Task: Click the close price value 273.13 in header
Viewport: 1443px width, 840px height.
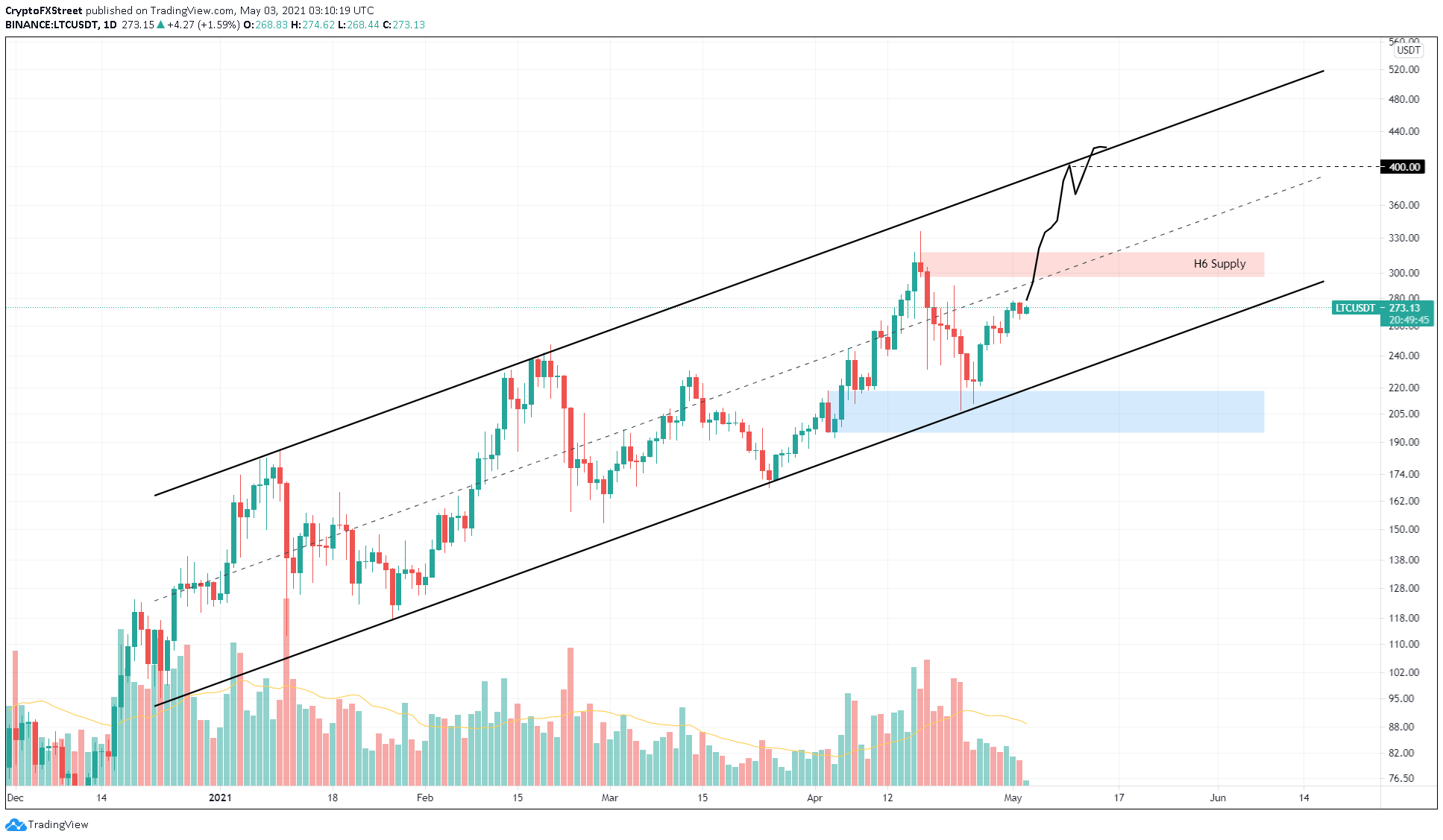Action: coord(409,25)
